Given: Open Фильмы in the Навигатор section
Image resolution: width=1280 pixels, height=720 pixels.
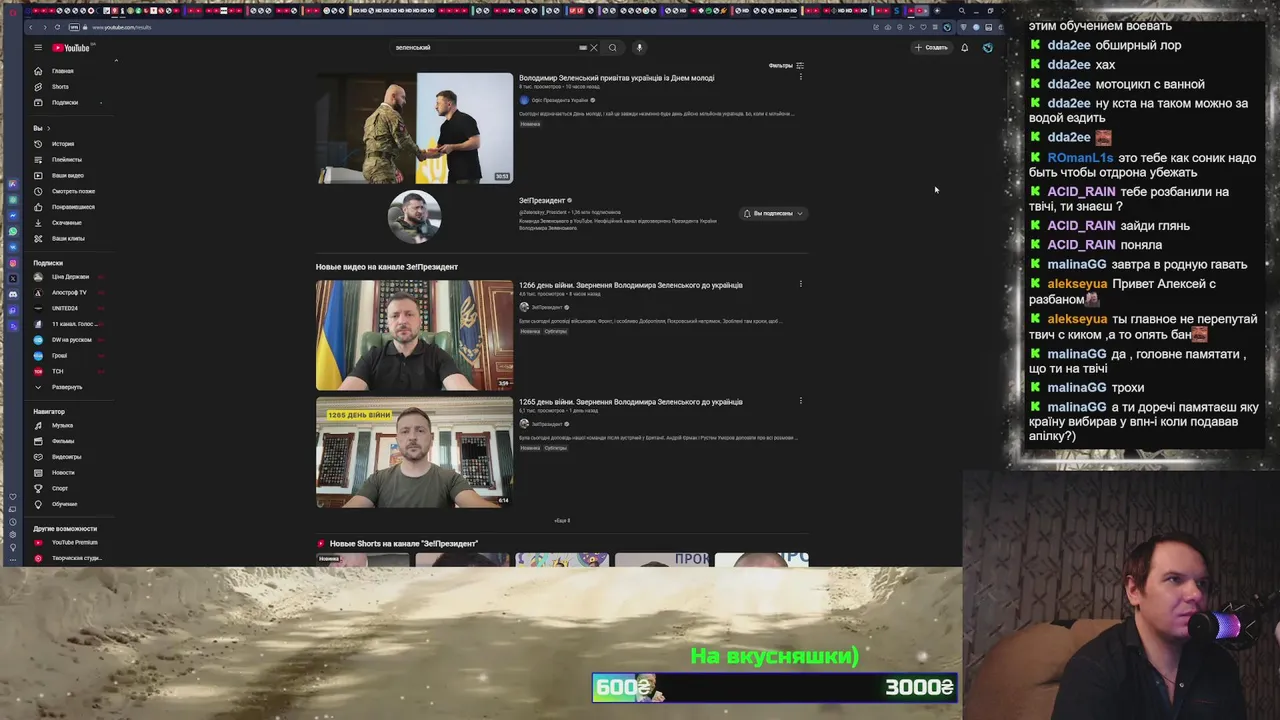Looking at the screenshot, I should click(63, 441).
